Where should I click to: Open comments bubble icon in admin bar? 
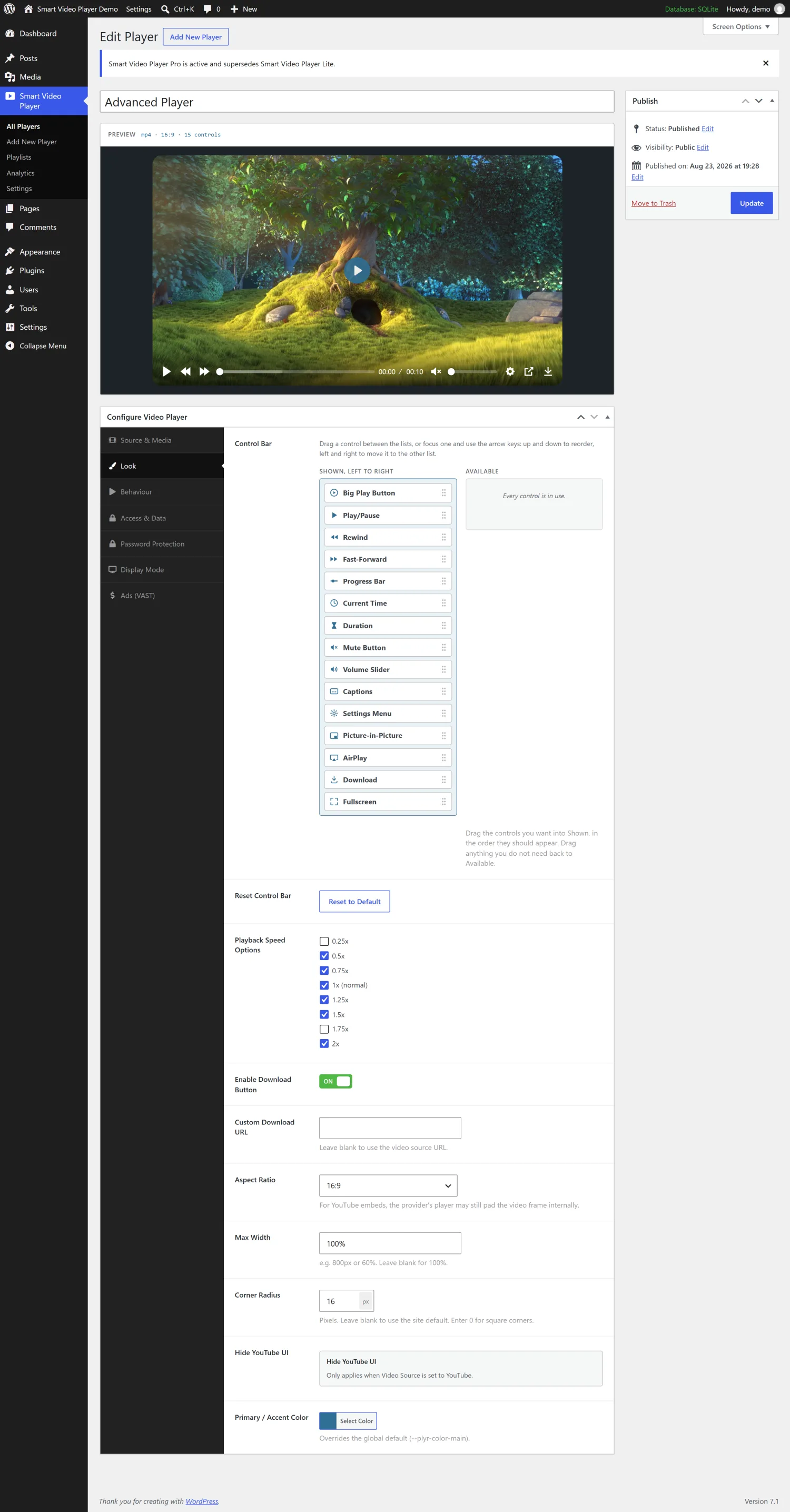207,9
